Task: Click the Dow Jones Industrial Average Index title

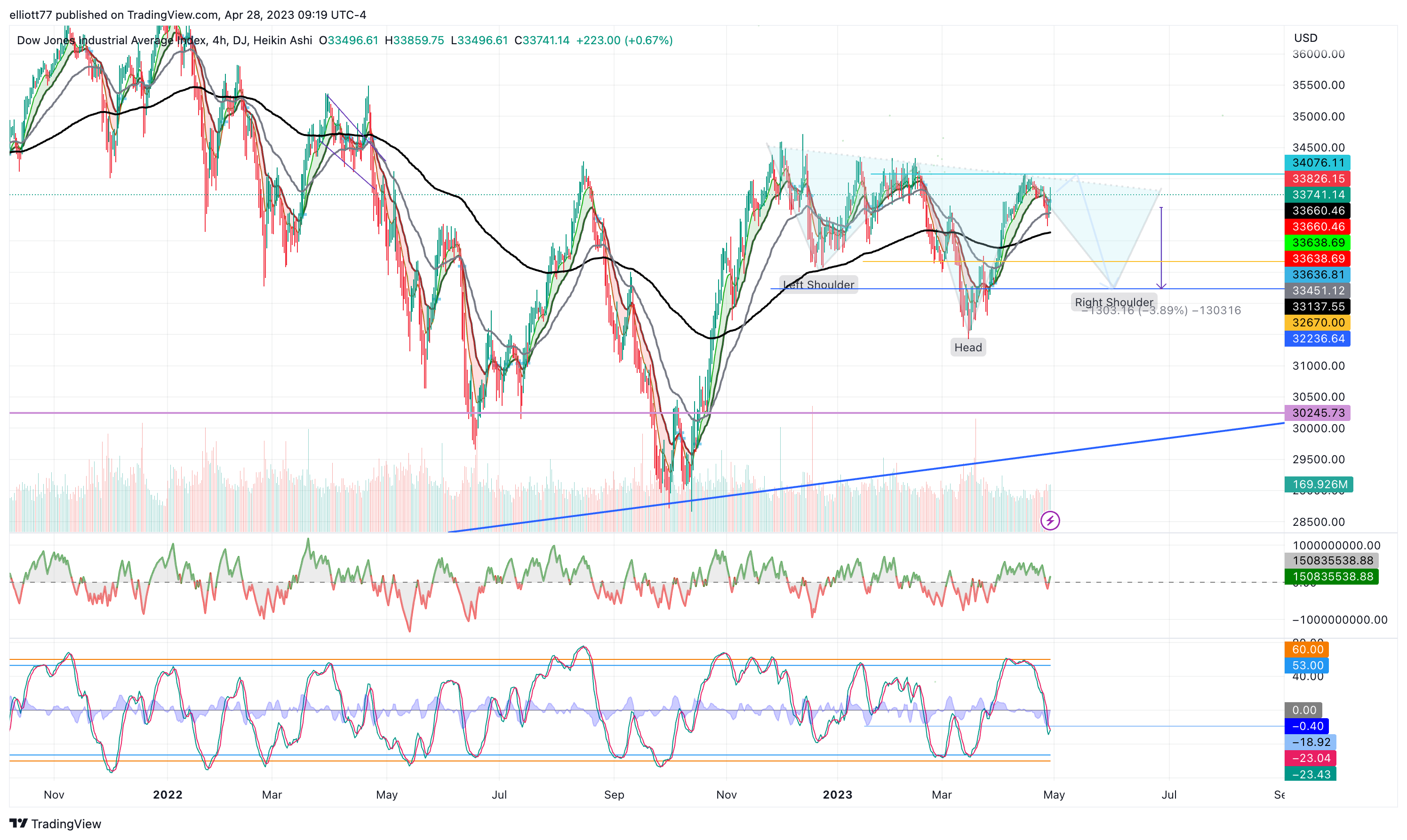Action: pos(112,40)
